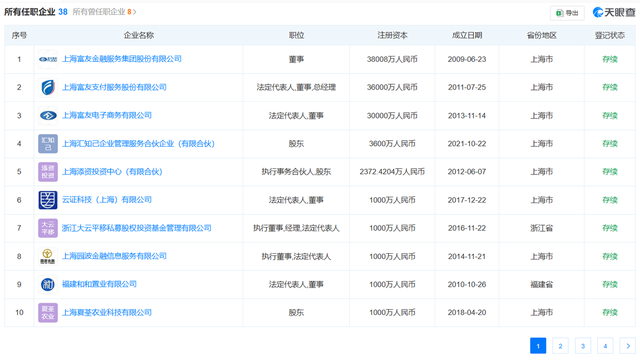This screenshot has width=640, height=363.
Task: Click the logo of 上海园波金融信息服务有限公司
Action: click(48, 256)
